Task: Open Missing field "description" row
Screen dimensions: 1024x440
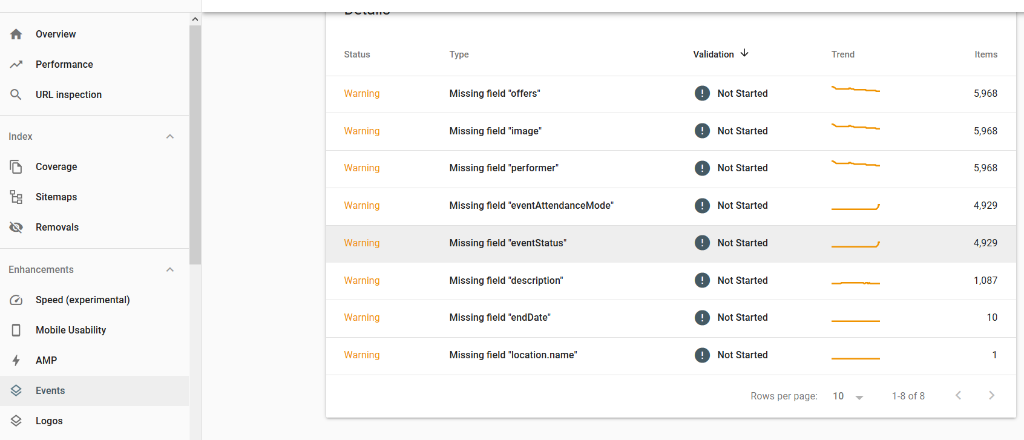Action: tap(671, 281)
